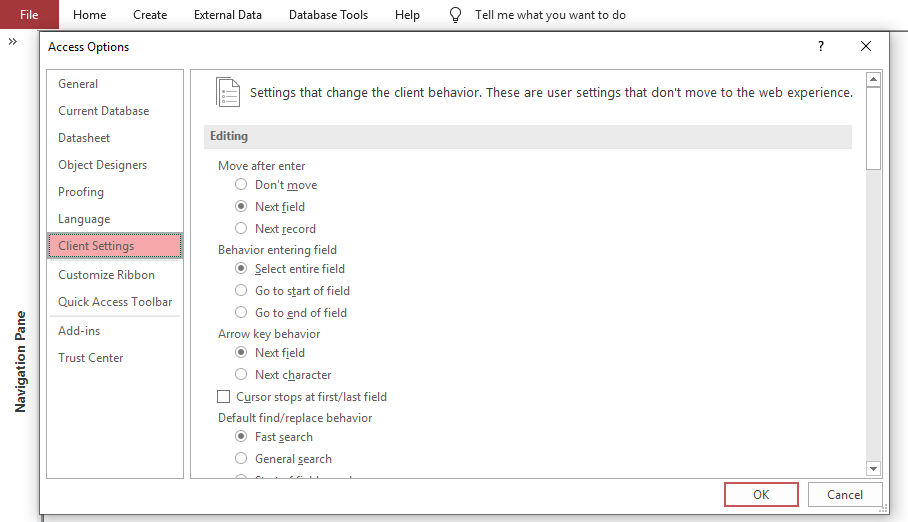Select the Next character option

[x=241, y=375]
